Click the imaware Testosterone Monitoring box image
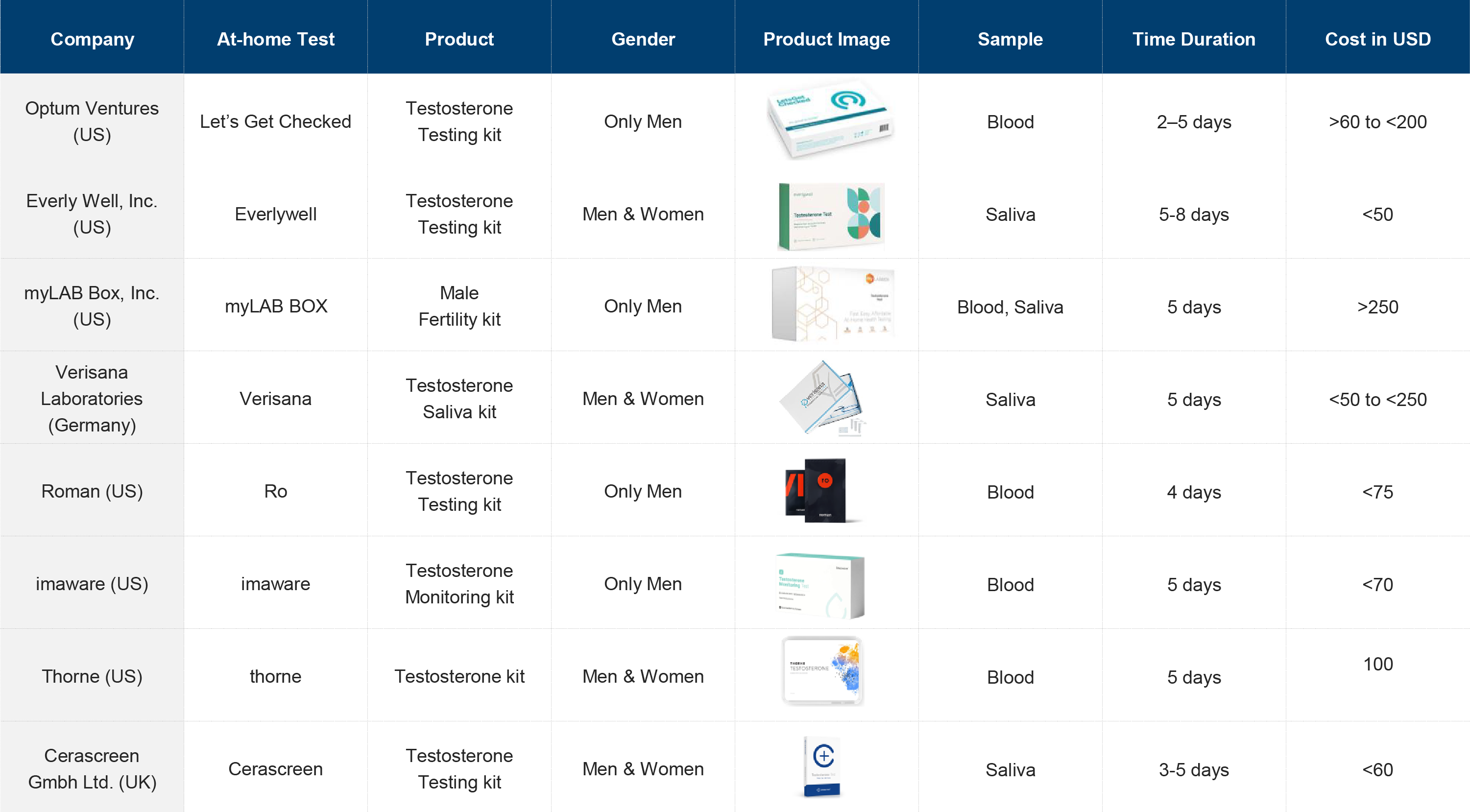The height and width of the screenshot is (812, 1470). coord(820,585)
